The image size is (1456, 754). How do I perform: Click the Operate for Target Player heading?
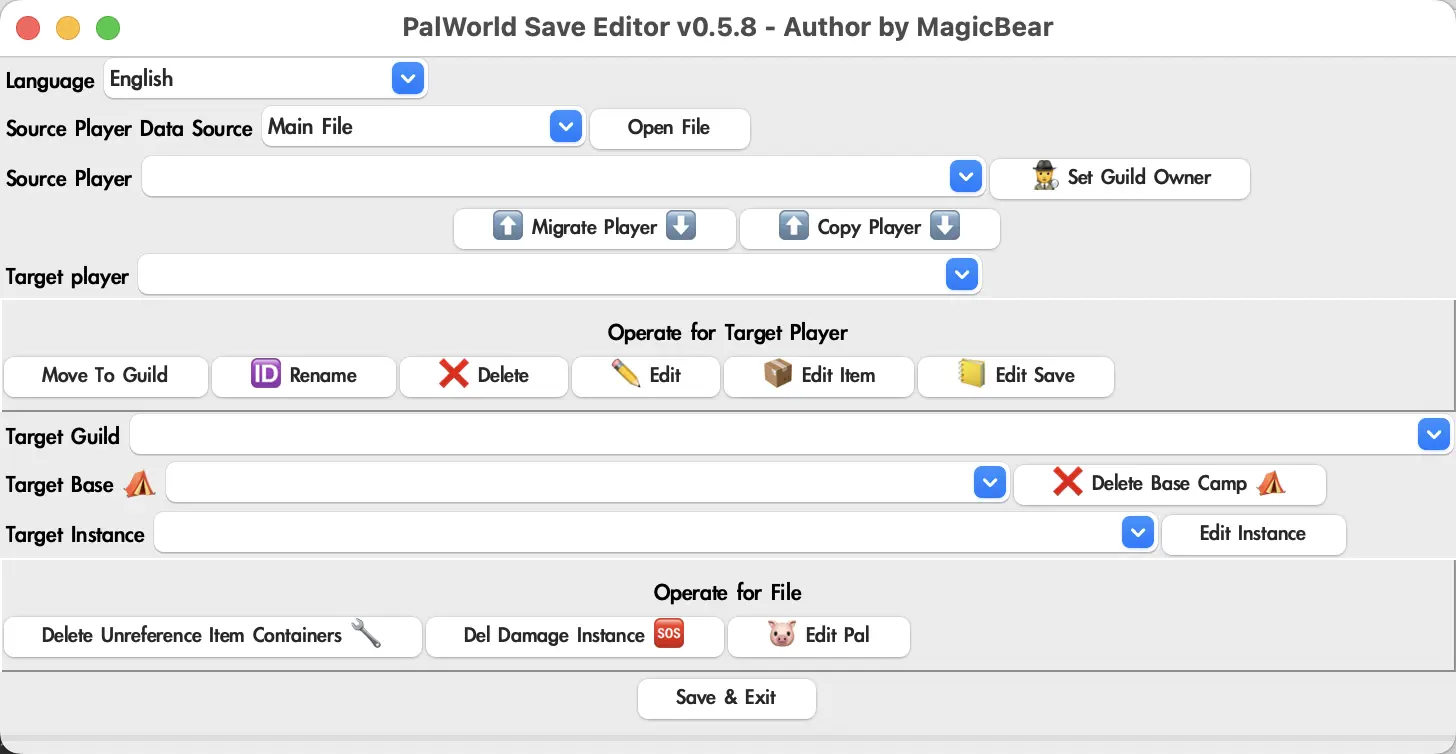(x=728, y=332)
